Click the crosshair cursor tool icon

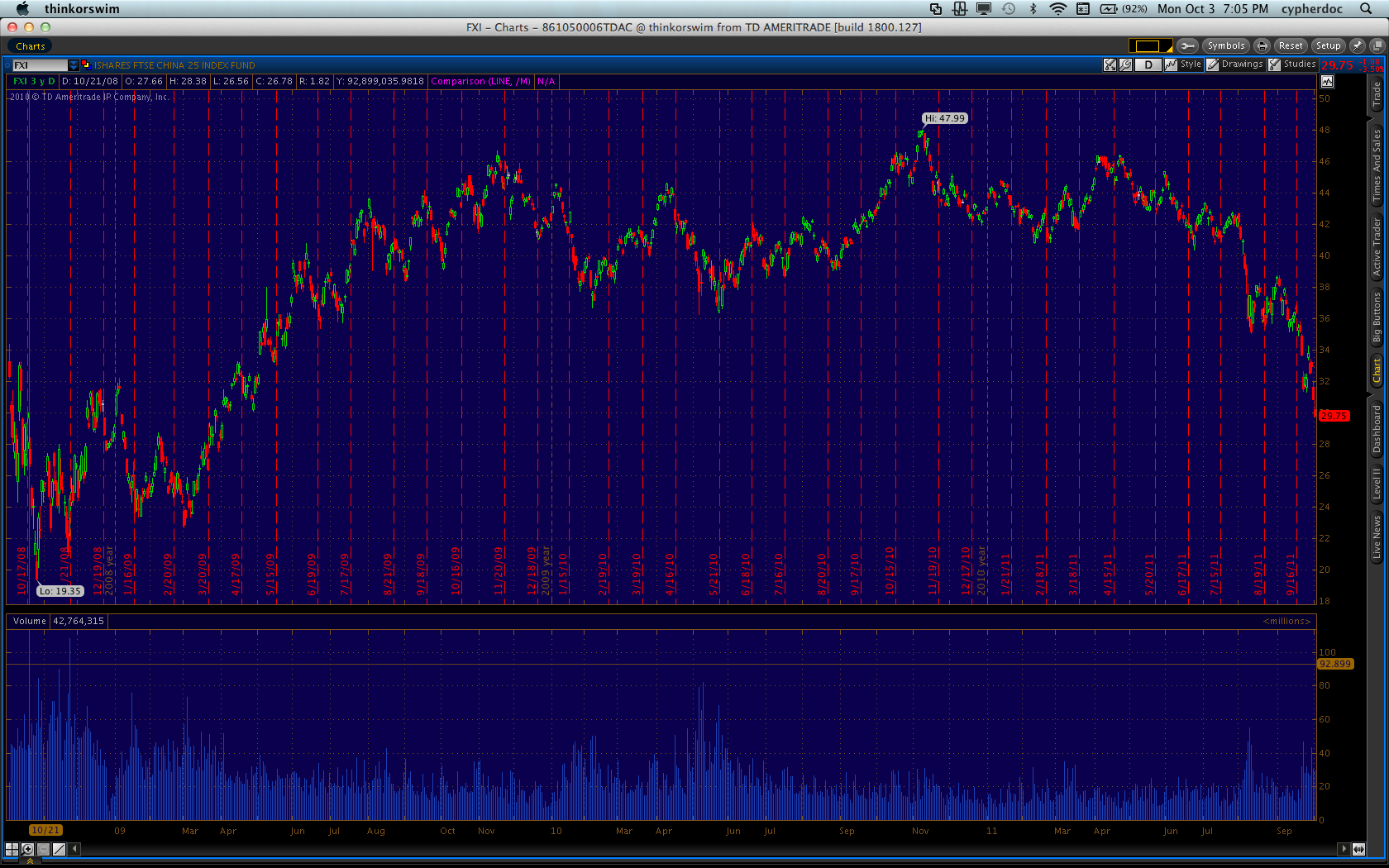[12, 849]
